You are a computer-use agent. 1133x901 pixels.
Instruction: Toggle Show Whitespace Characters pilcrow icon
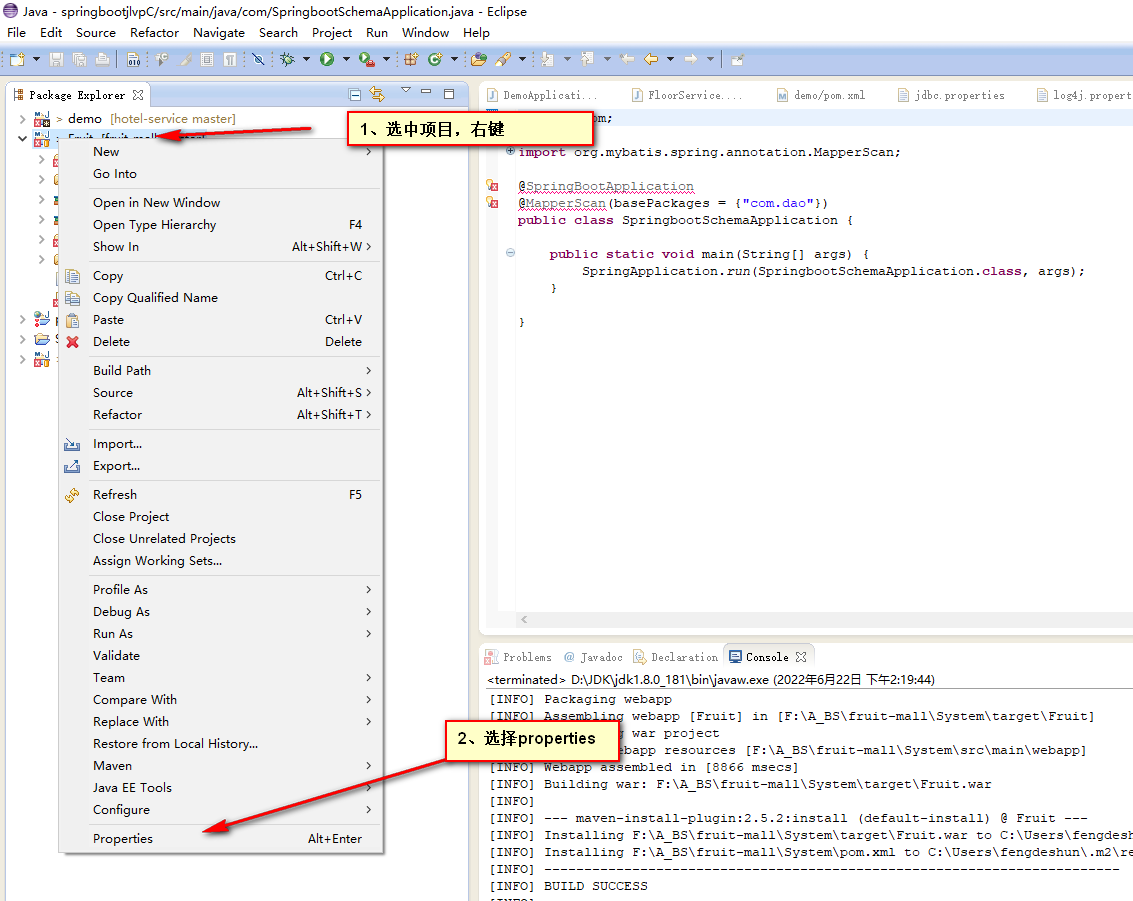(x=230, y=59)
